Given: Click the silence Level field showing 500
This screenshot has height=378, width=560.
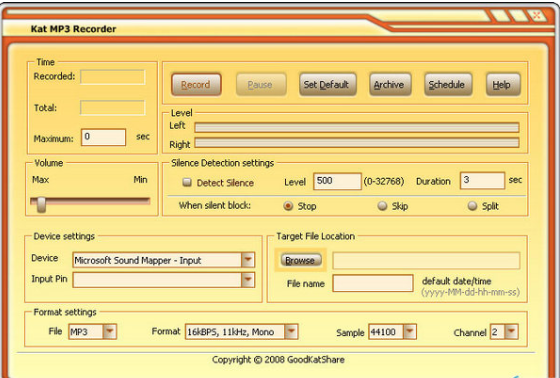Looking at the screenshot, I should (337, 181).
